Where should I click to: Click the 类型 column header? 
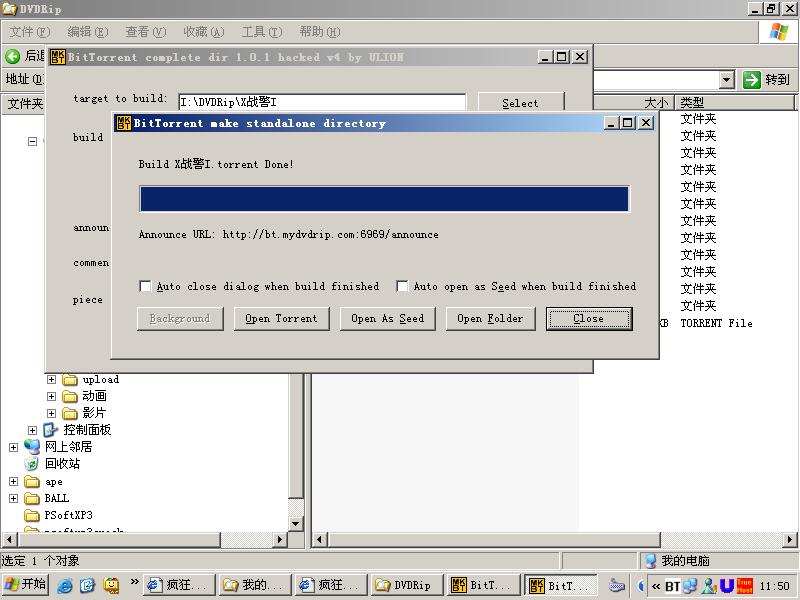(x=734, y=103)
